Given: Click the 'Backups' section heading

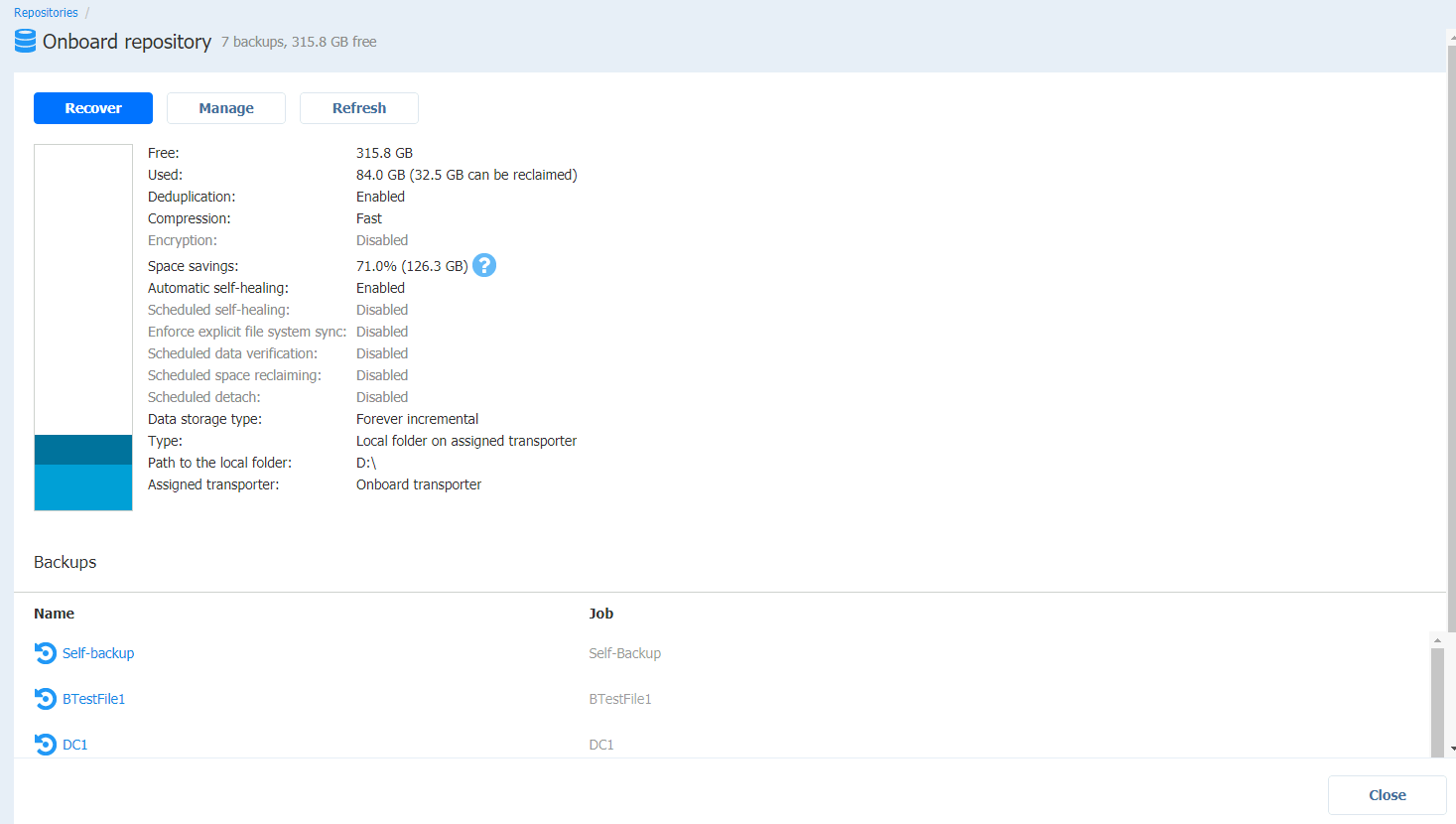Looking at the screenshot, I should point(66,562).
